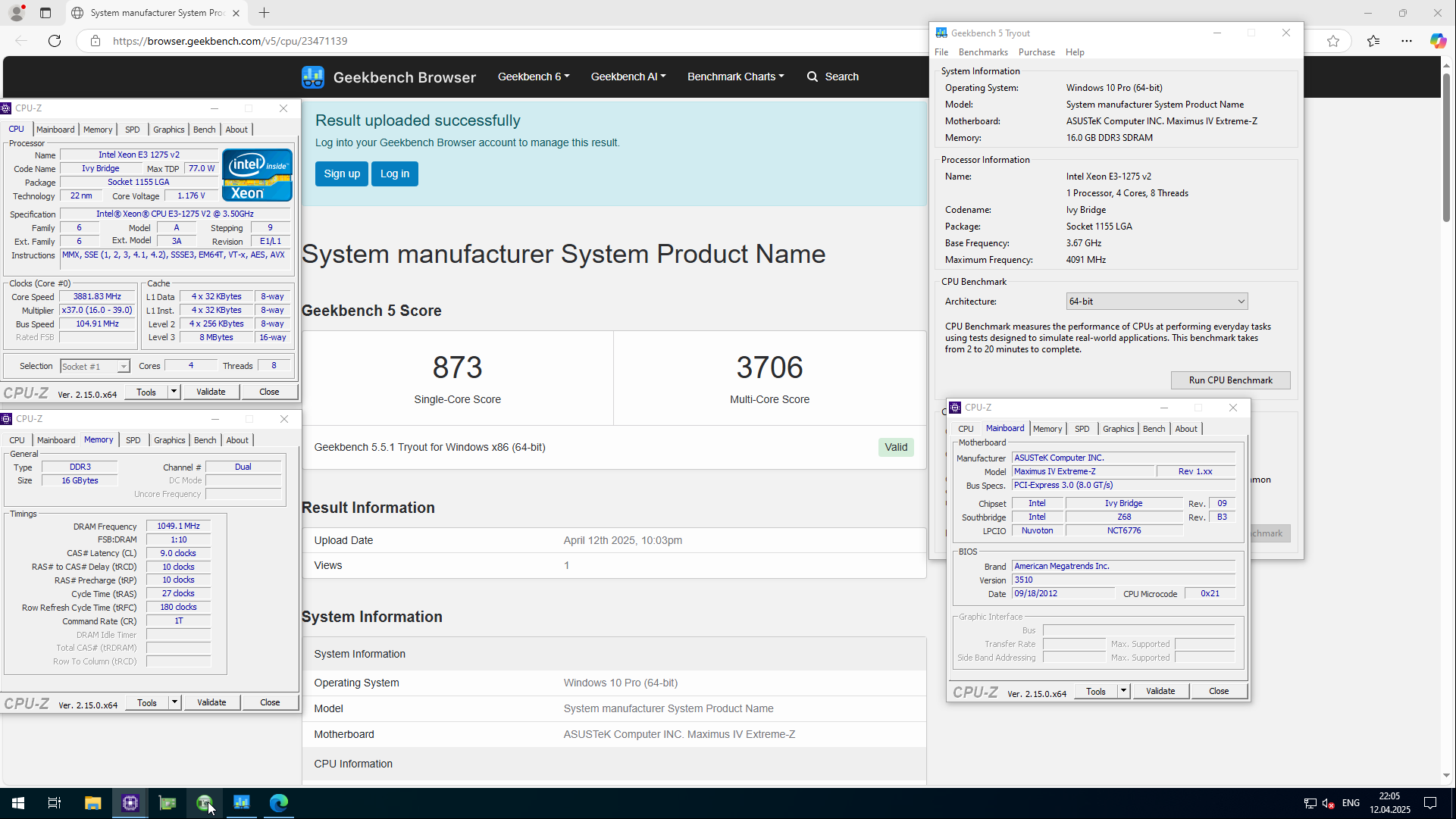
Task: Open a new browser tab with plus icon
Action: coord(264,13)
